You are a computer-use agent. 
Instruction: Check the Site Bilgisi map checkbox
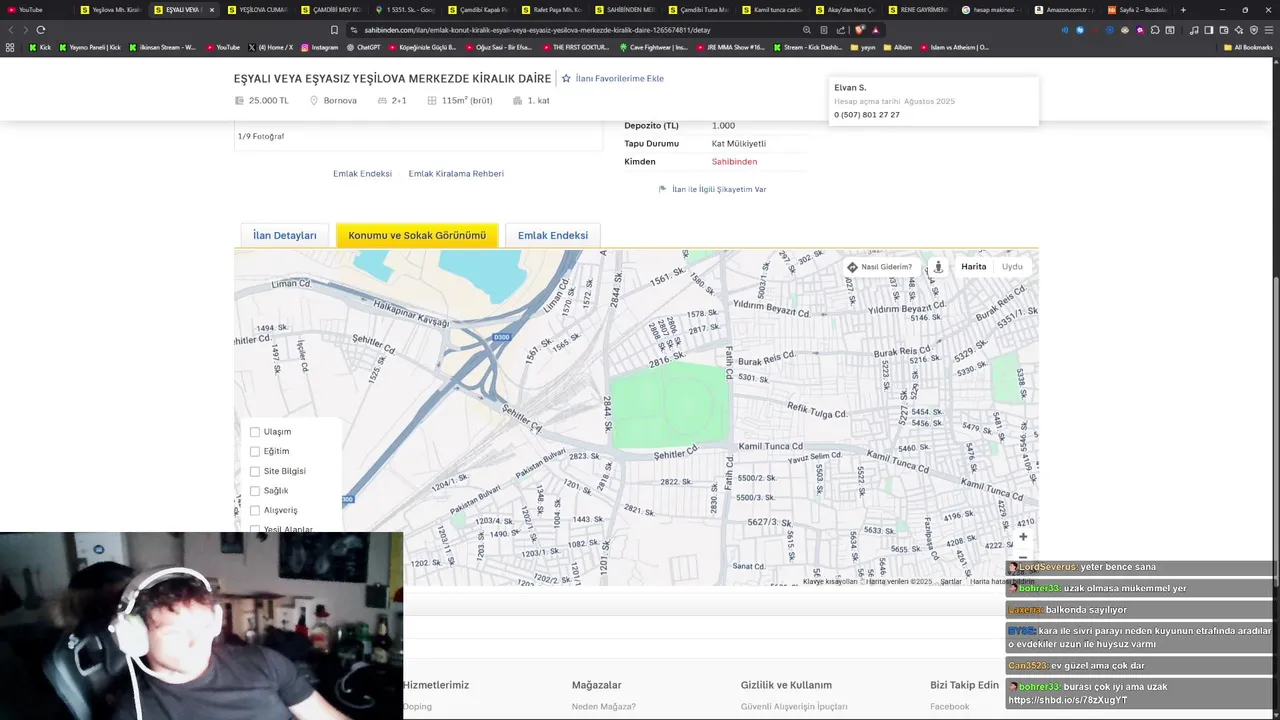pyautogui.click(x=255, y=471)
